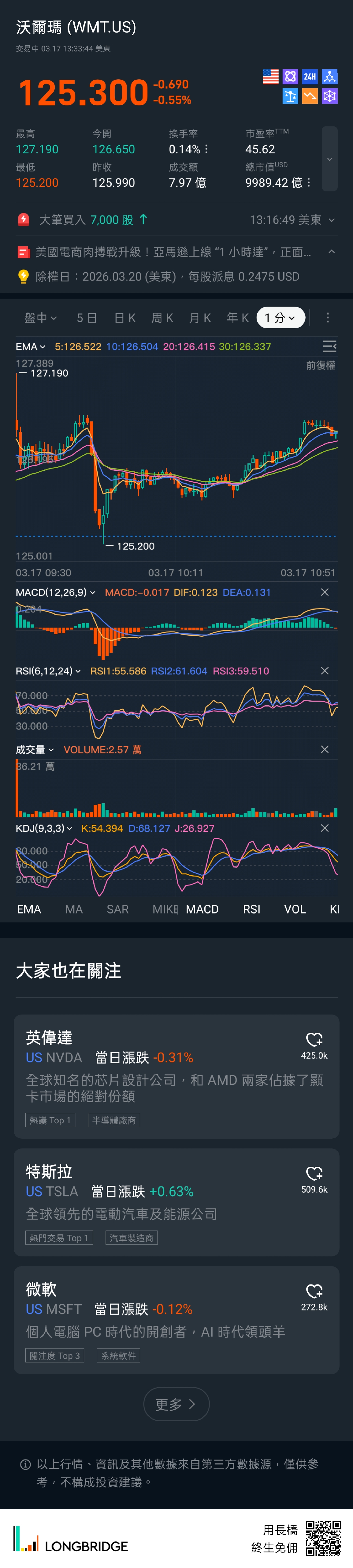Toggle the RSI indicator at bottom bar
The image size is (353, 1568).
point(251,909)
